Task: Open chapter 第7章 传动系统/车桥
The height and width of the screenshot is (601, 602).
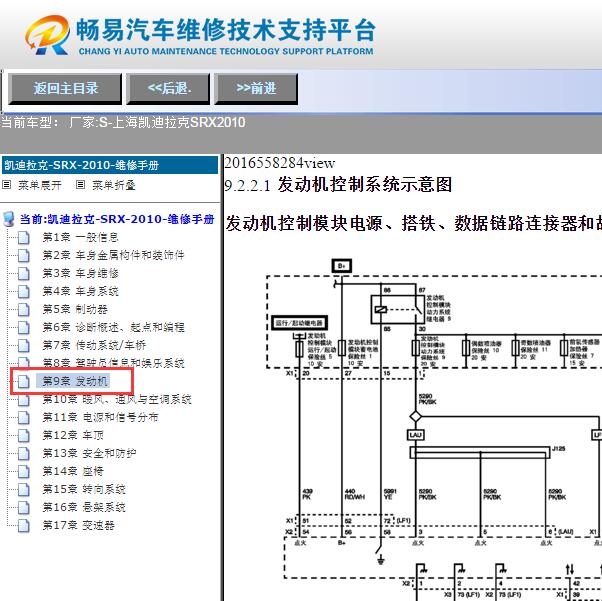Action: pos(94,345)
